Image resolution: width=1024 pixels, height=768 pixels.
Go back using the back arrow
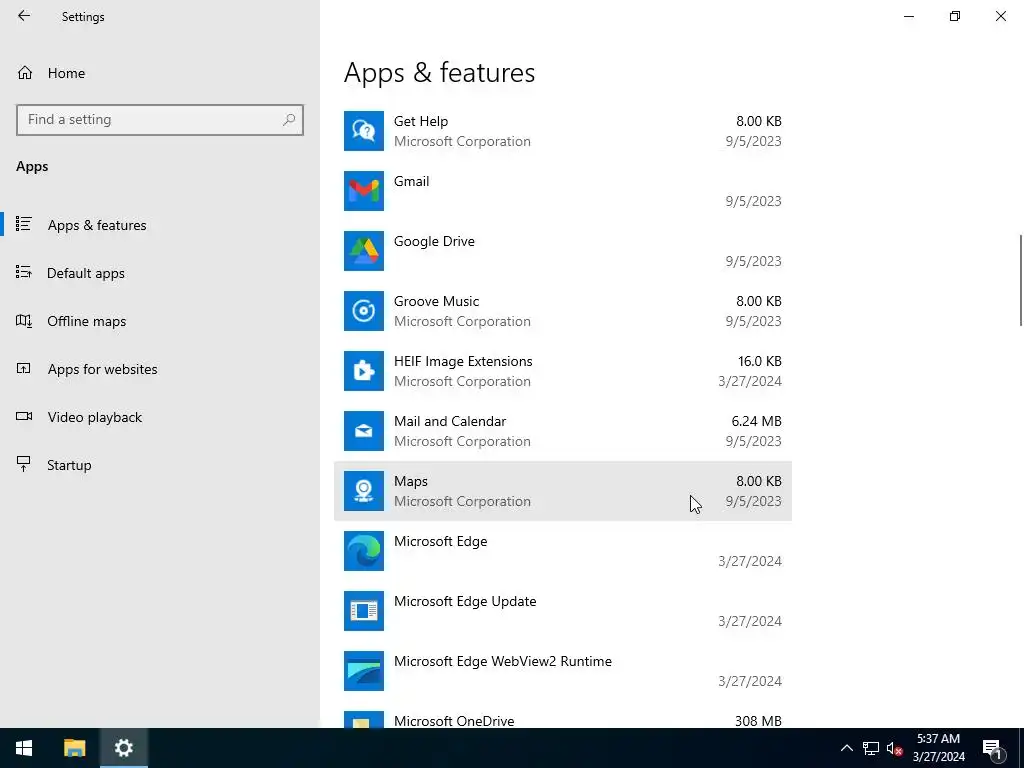(24, 16)
